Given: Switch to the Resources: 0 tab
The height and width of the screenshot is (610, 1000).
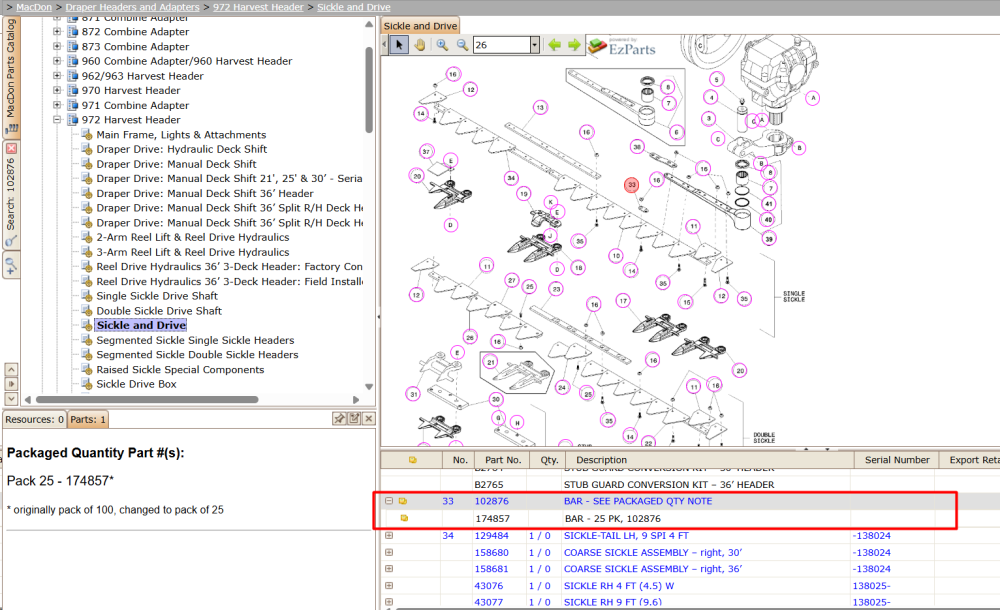Looking at the screenshot, I should click(x=34, y=419).
